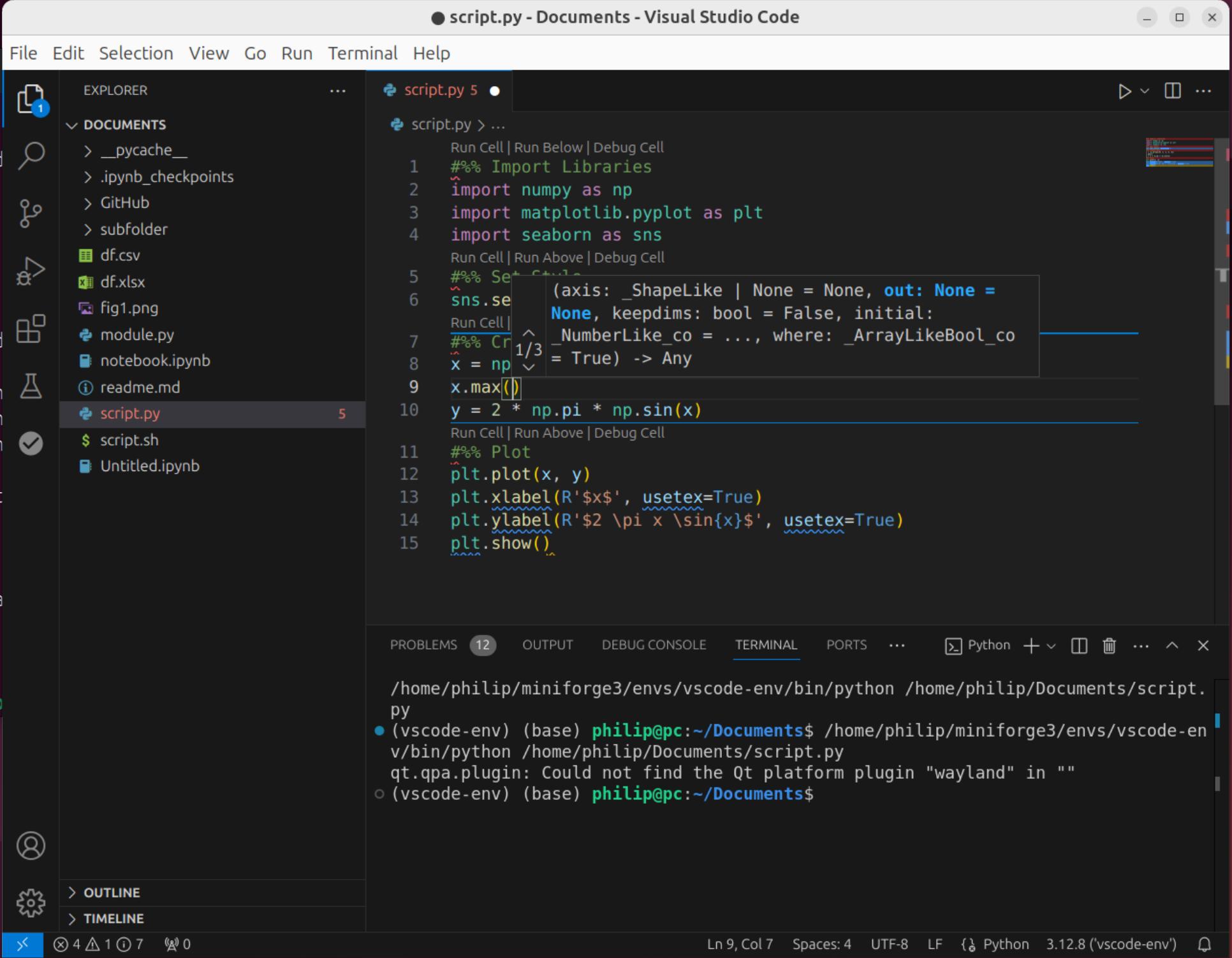Open the Extensions view
1232x958 pixels.
(x=31, y=329)
